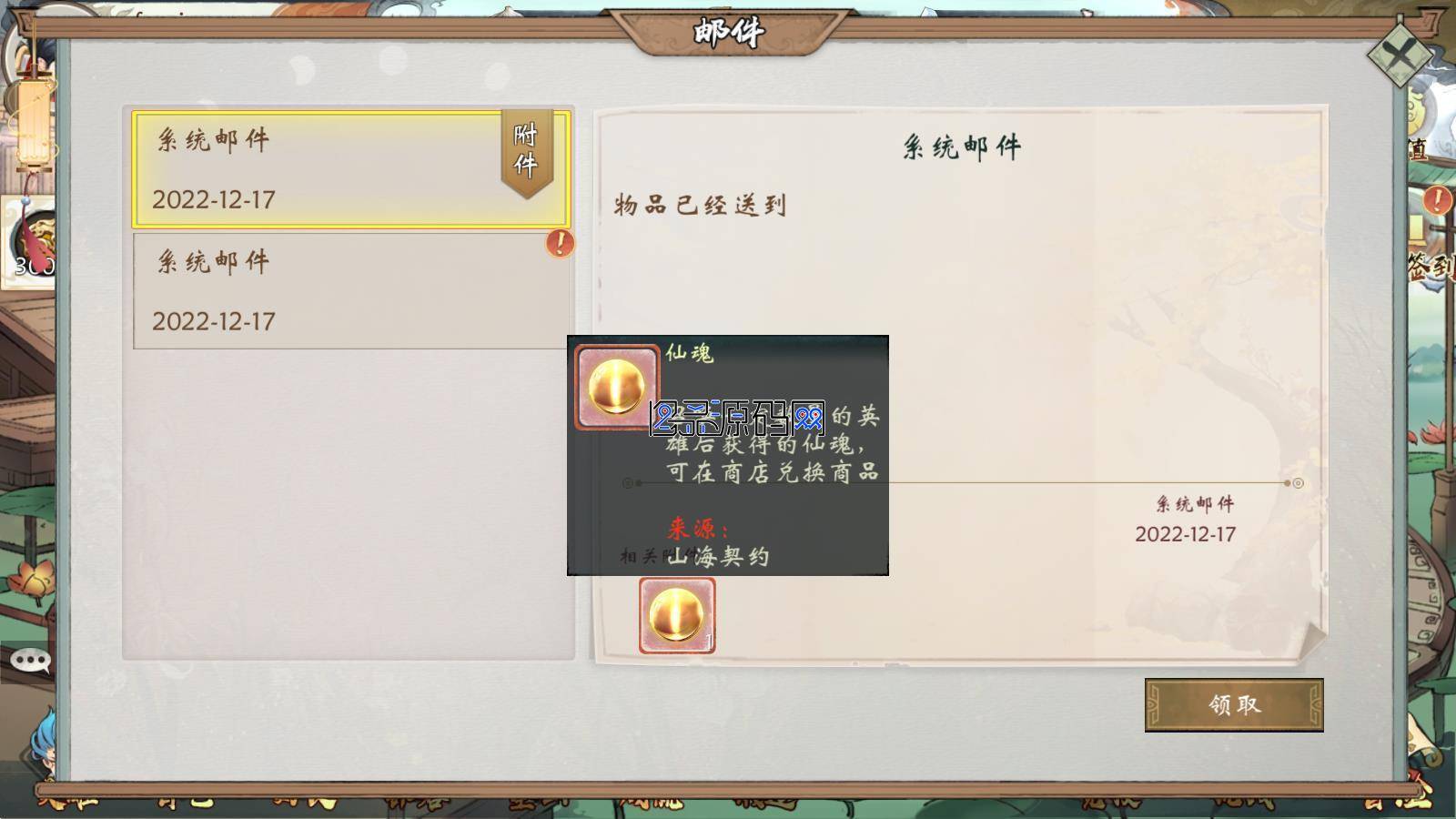Click the 系统邮件 heading in letter
1456x819 pixels.
click(961, 147)
